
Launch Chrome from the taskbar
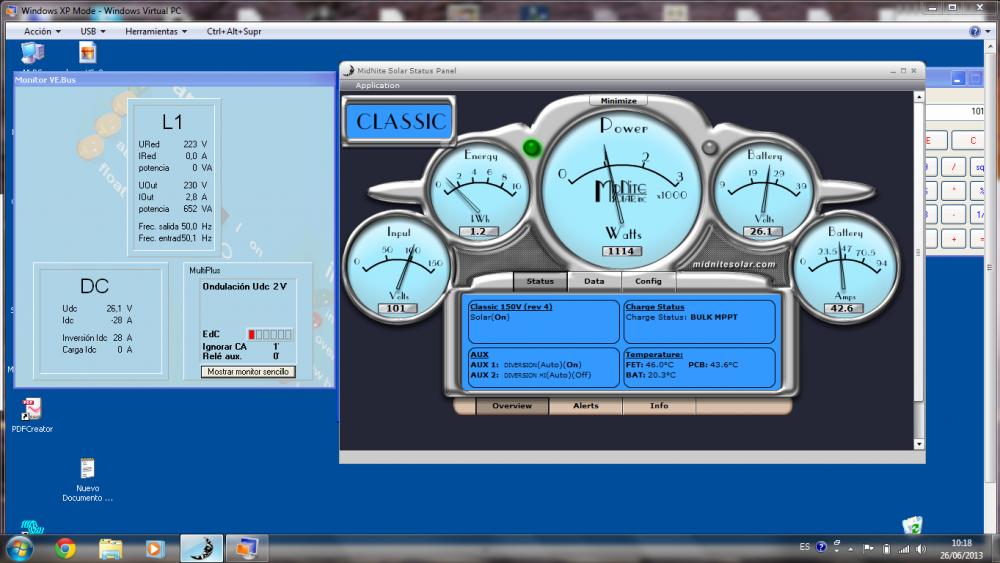pos(65,548)
